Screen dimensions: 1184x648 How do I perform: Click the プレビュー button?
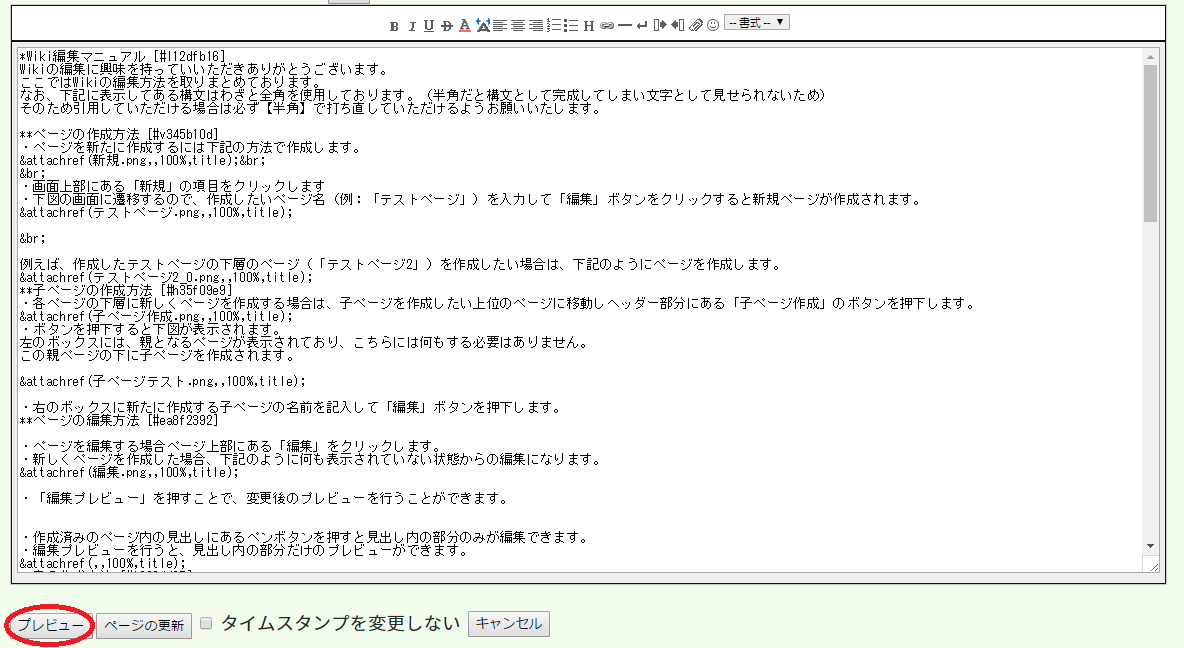(x=50, y=625)
